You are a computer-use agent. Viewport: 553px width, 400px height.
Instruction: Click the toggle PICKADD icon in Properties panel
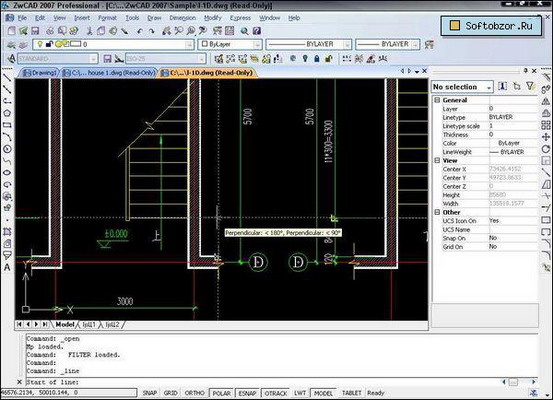(503, 86)
